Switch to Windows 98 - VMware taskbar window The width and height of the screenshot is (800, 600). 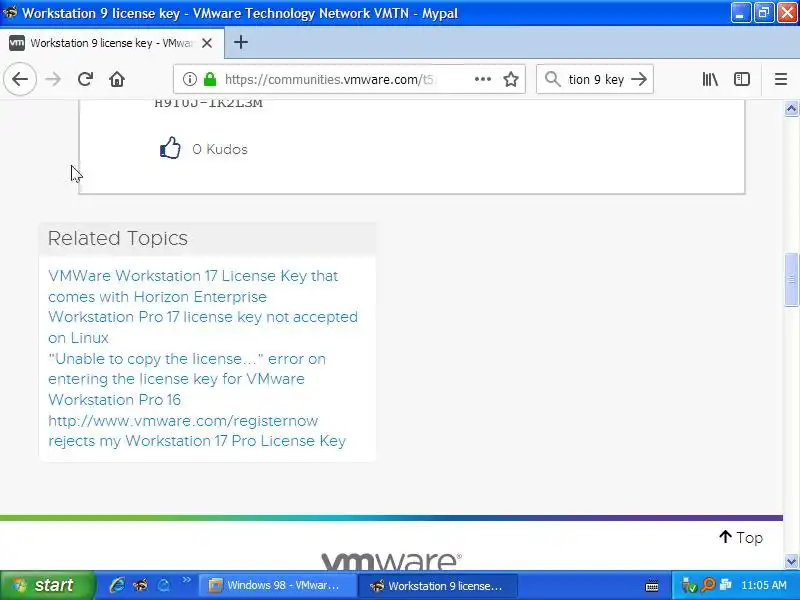pos(276,585)
